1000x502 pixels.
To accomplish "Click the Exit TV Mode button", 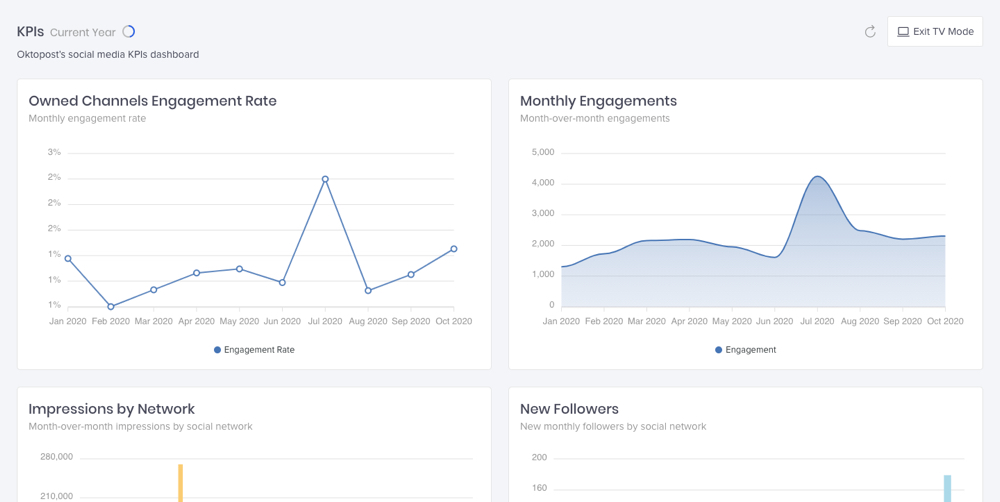I will point(934,32).
